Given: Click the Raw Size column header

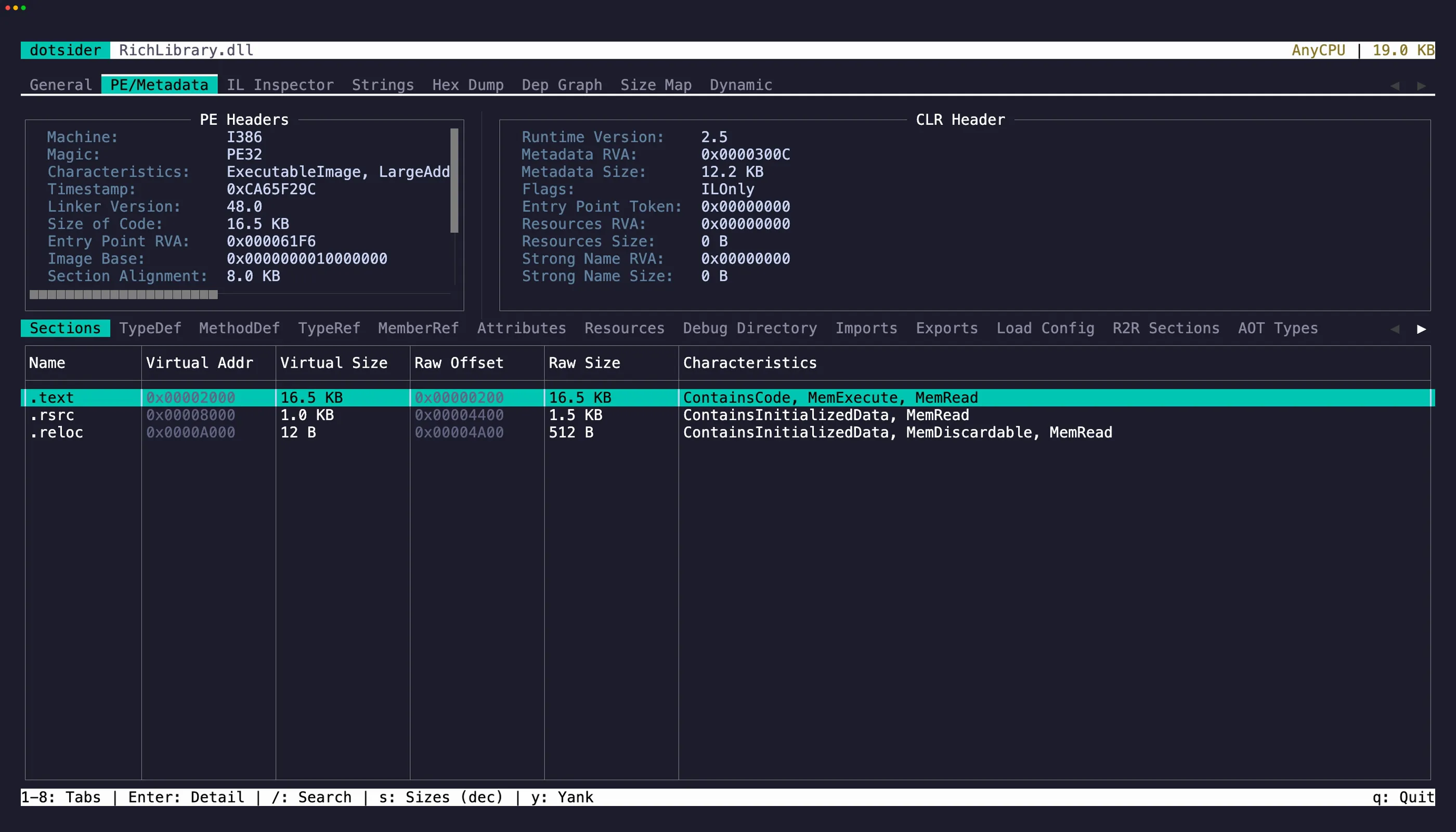Looking at the screenshot, I should [x=584, y=363].
